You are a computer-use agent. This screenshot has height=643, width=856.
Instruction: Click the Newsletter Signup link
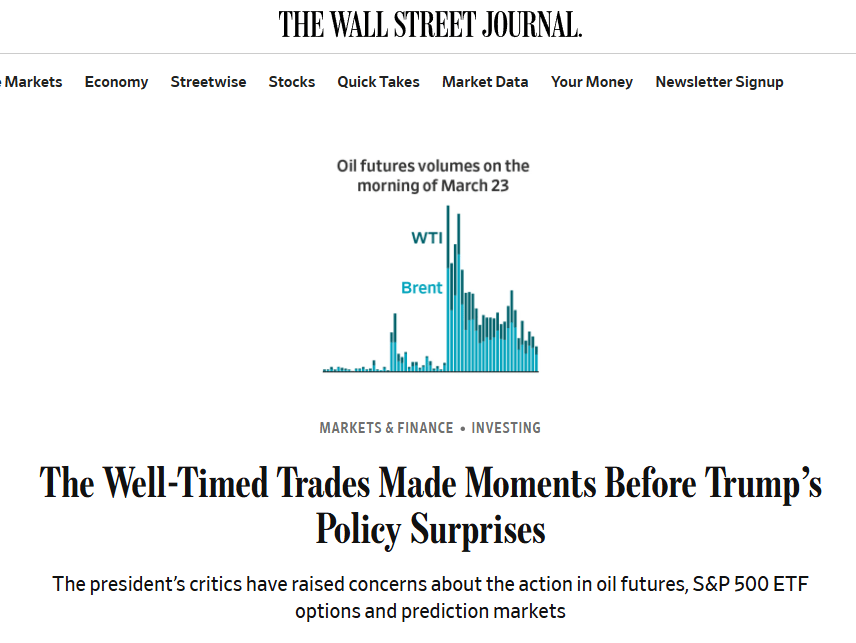pos(719,82)
